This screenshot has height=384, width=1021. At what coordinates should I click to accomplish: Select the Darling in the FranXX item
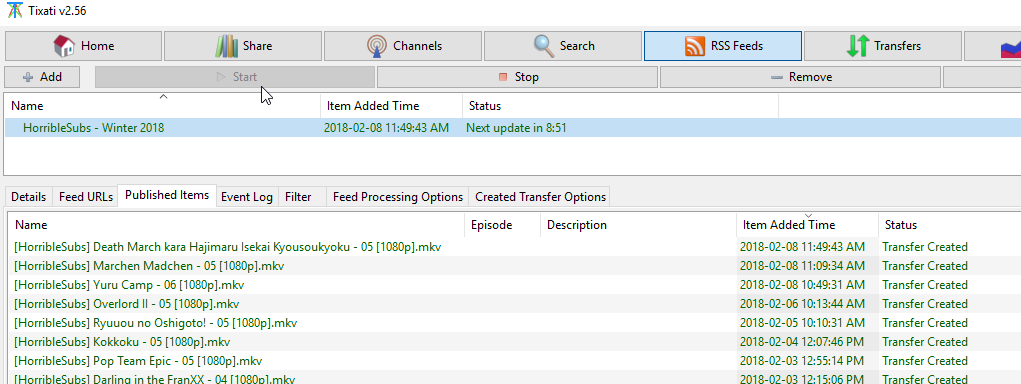(154, 378)
